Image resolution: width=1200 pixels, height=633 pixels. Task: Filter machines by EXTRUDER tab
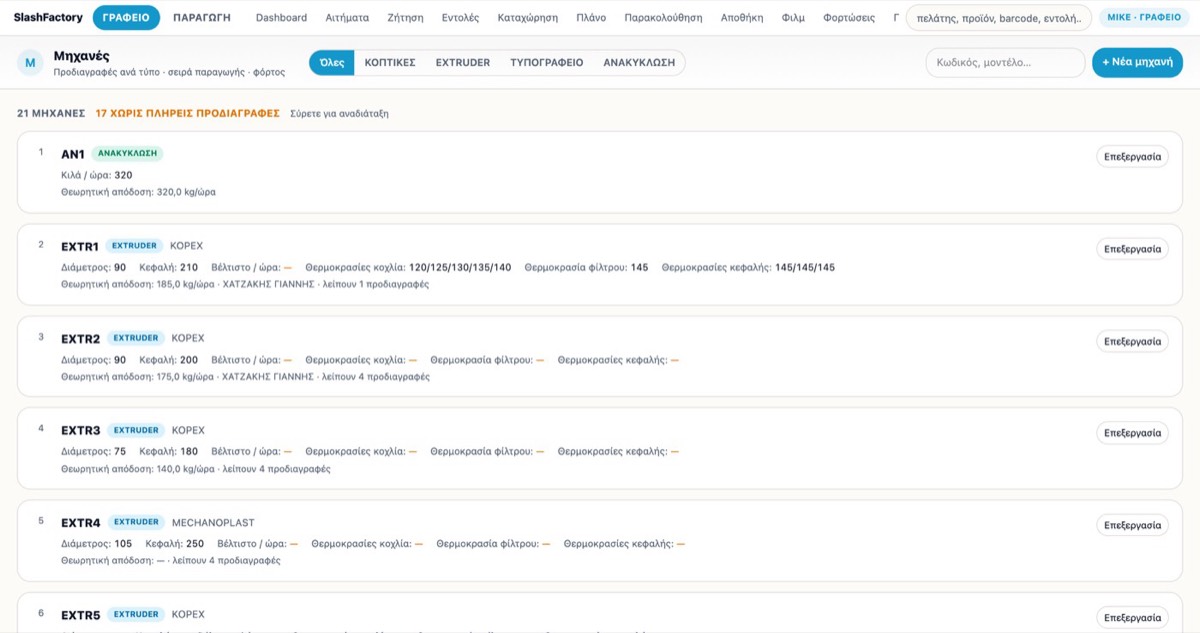[463, 62]
